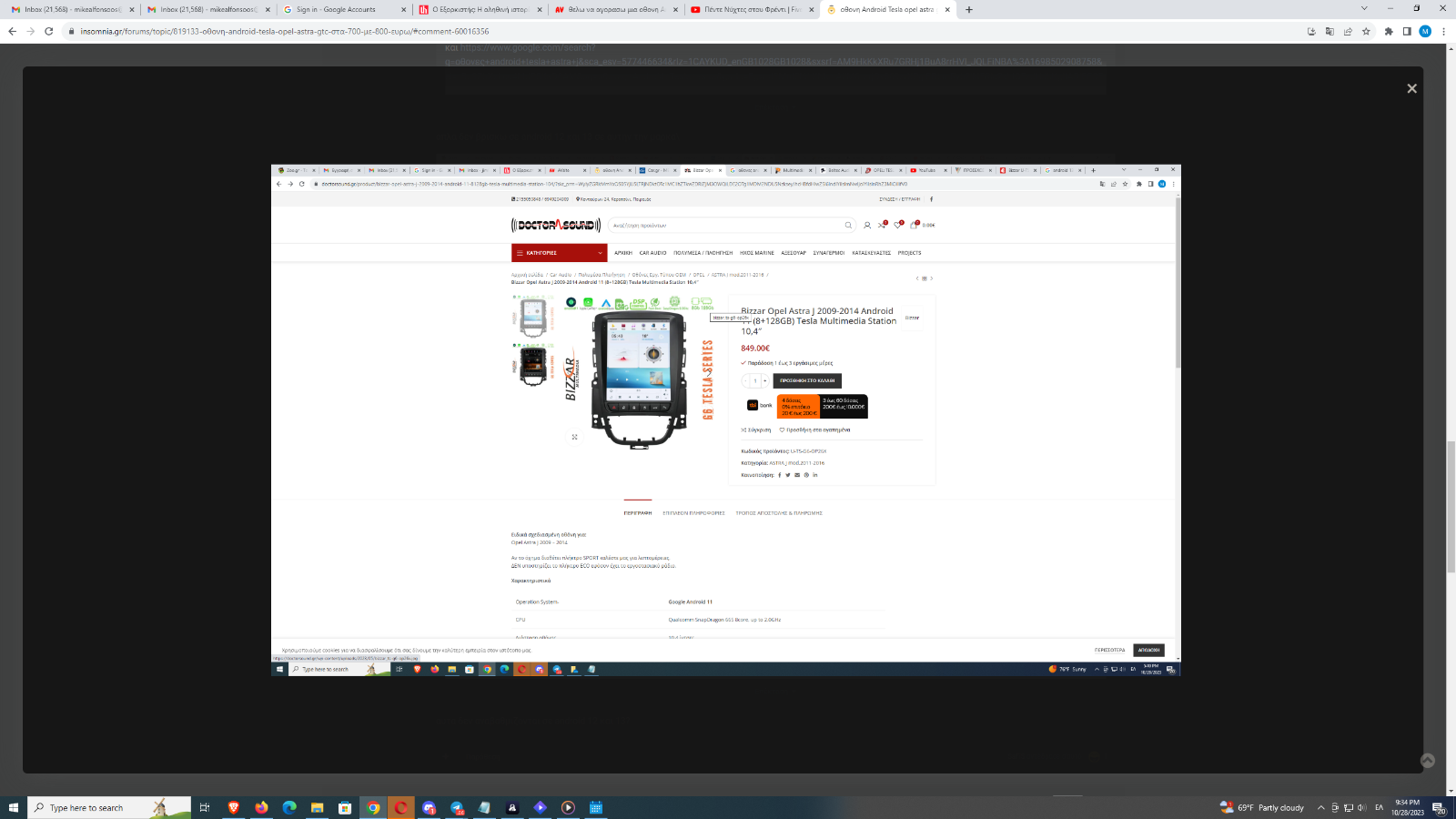
Task: Click the forward navigation arrow
Action: [x=30, y=31]
